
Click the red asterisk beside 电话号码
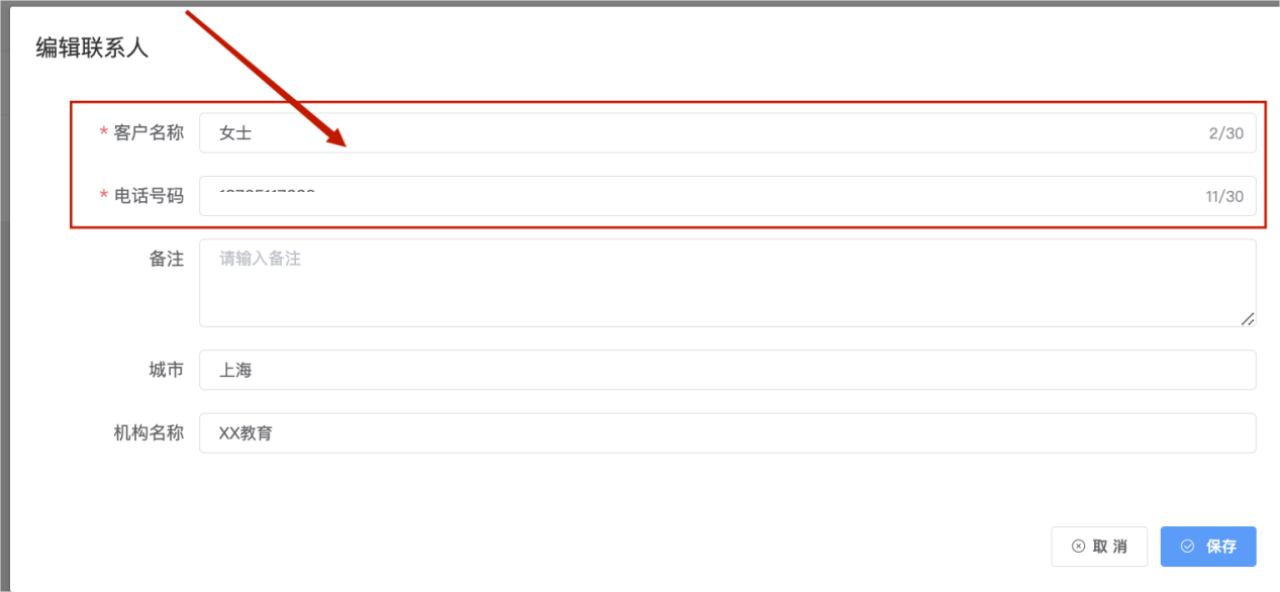click(x=104, y=197)
